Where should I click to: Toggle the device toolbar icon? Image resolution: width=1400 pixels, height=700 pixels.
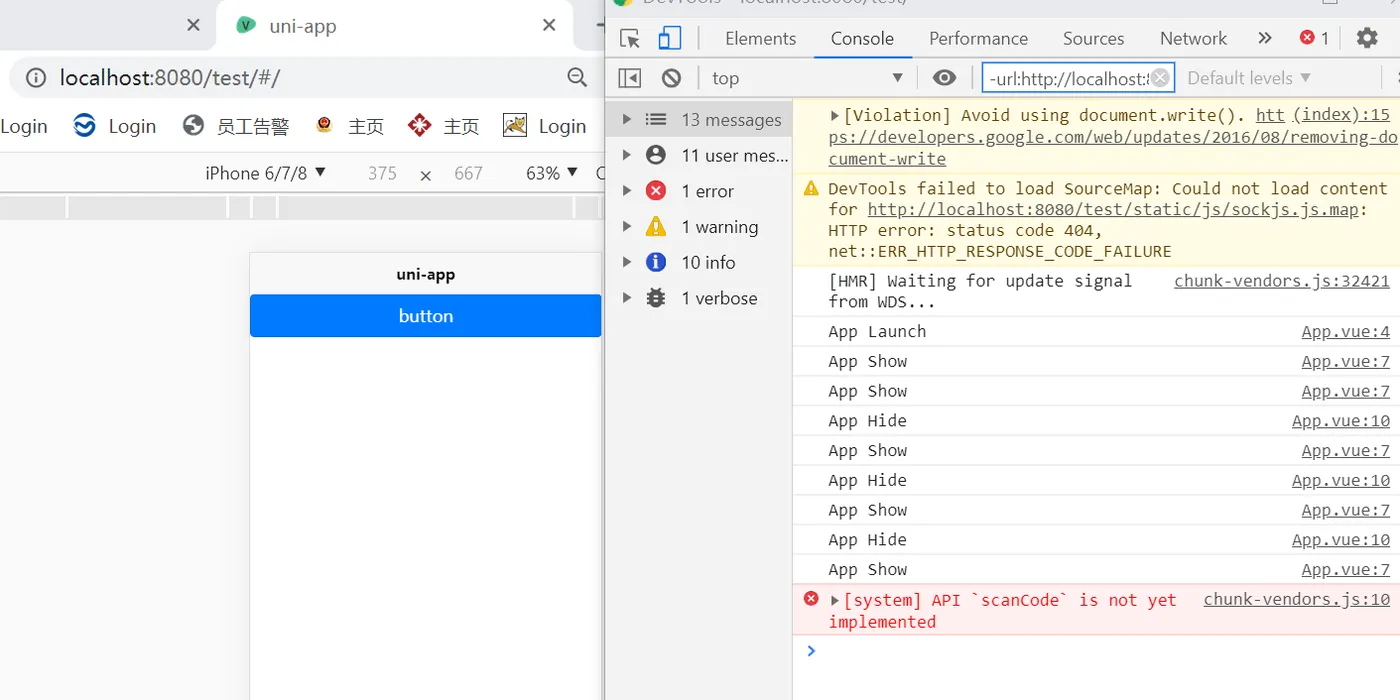(669, 38)
